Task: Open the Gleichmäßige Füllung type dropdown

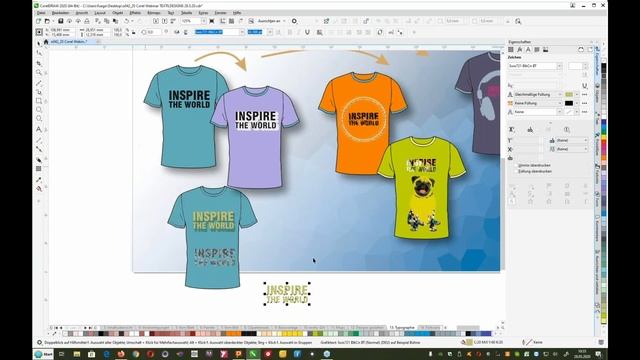Action: 560,94
